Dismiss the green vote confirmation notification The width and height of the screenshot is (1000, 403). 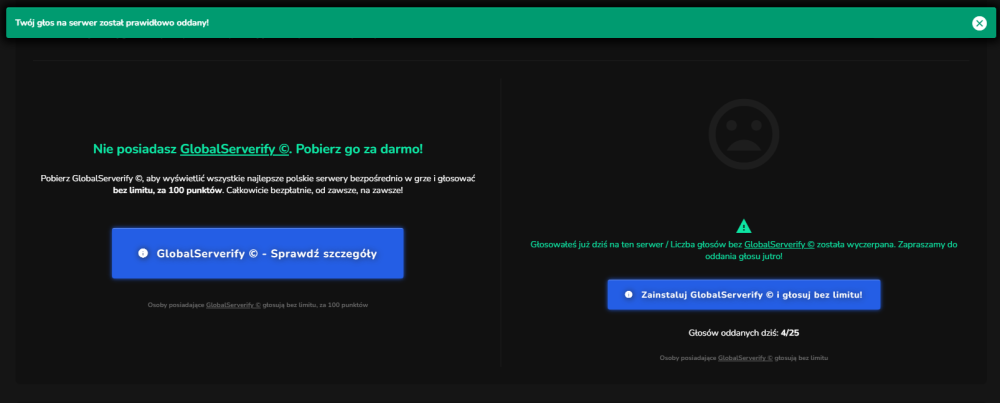979,23
